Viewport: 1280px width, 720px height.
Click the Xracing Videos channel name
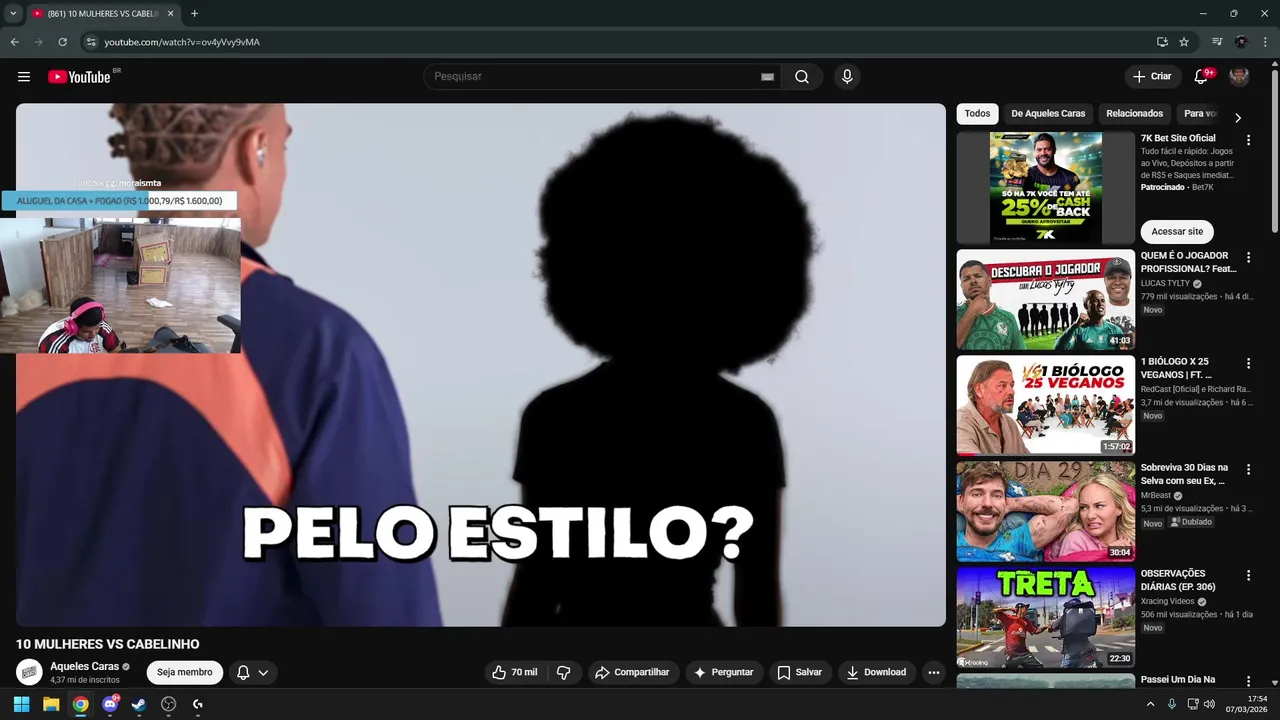(1167, 602)
